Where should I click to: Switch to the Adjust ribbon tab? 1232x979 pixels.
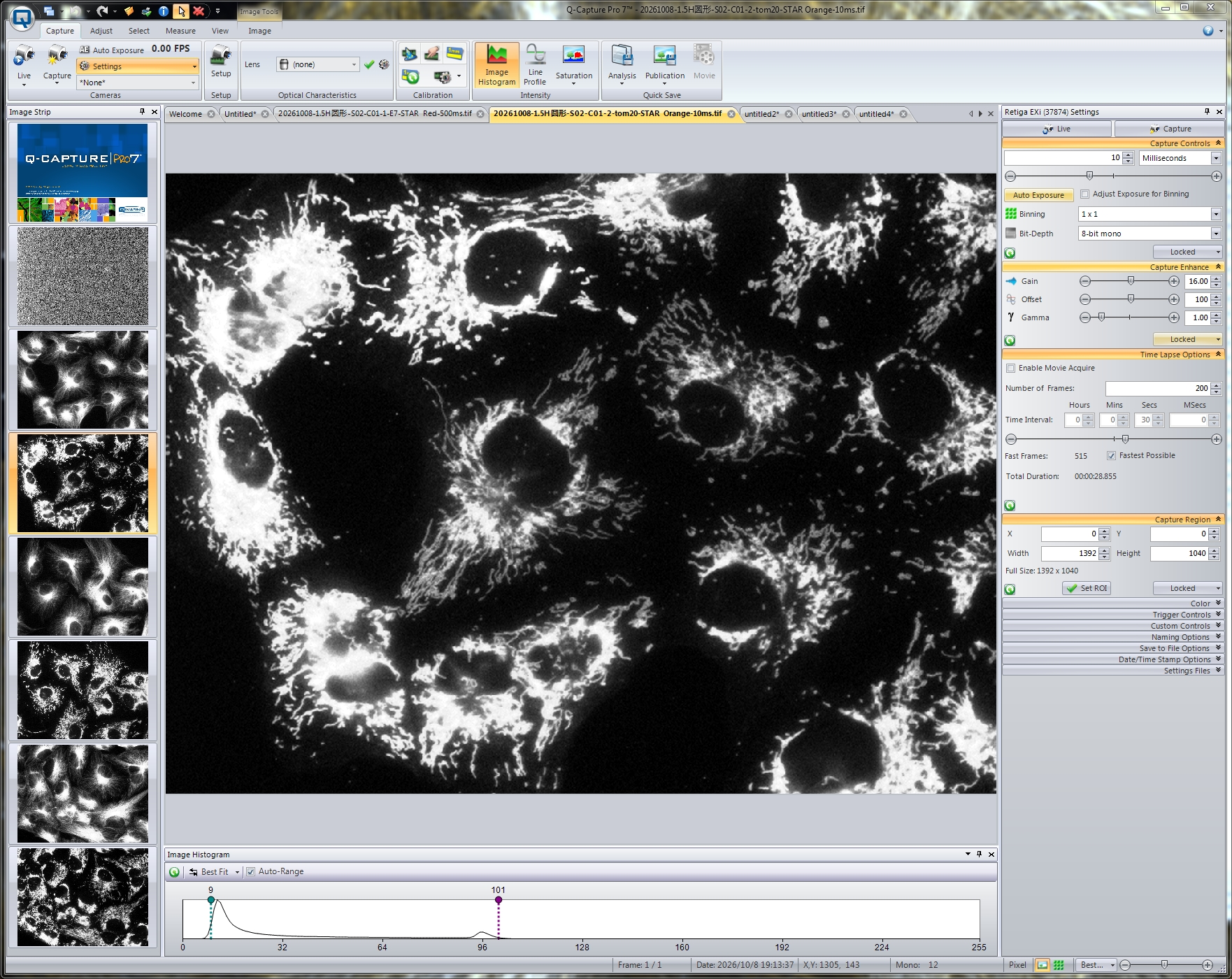(101, 31)
